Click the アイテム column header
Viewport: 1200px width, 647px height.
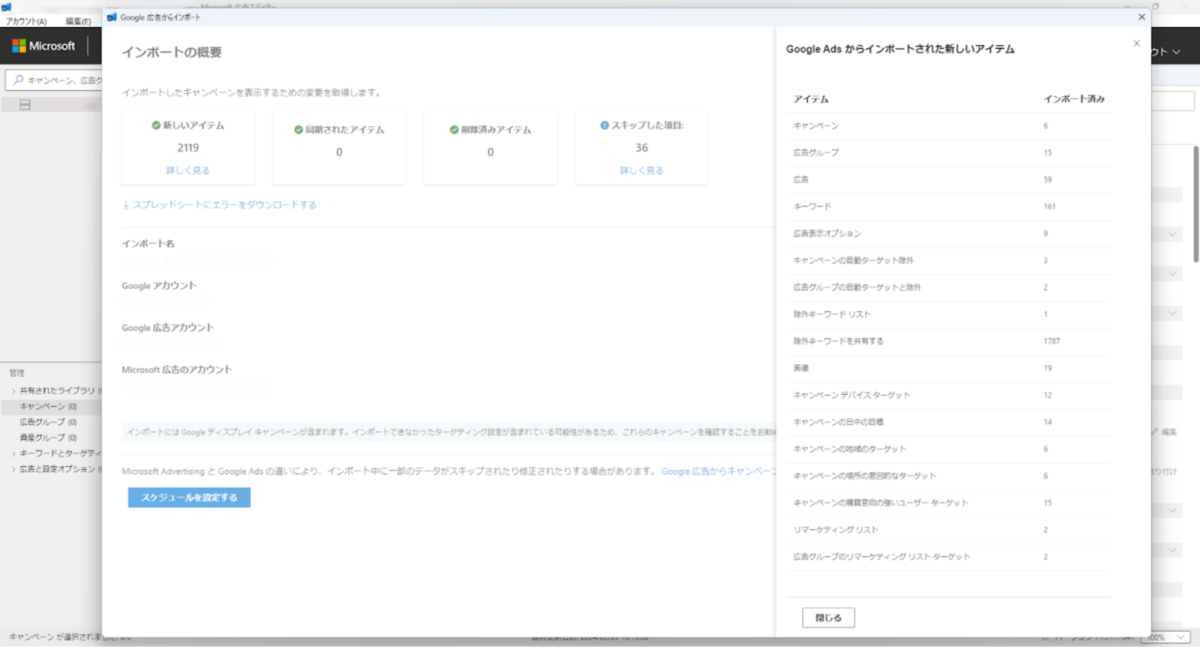point(811,99)
